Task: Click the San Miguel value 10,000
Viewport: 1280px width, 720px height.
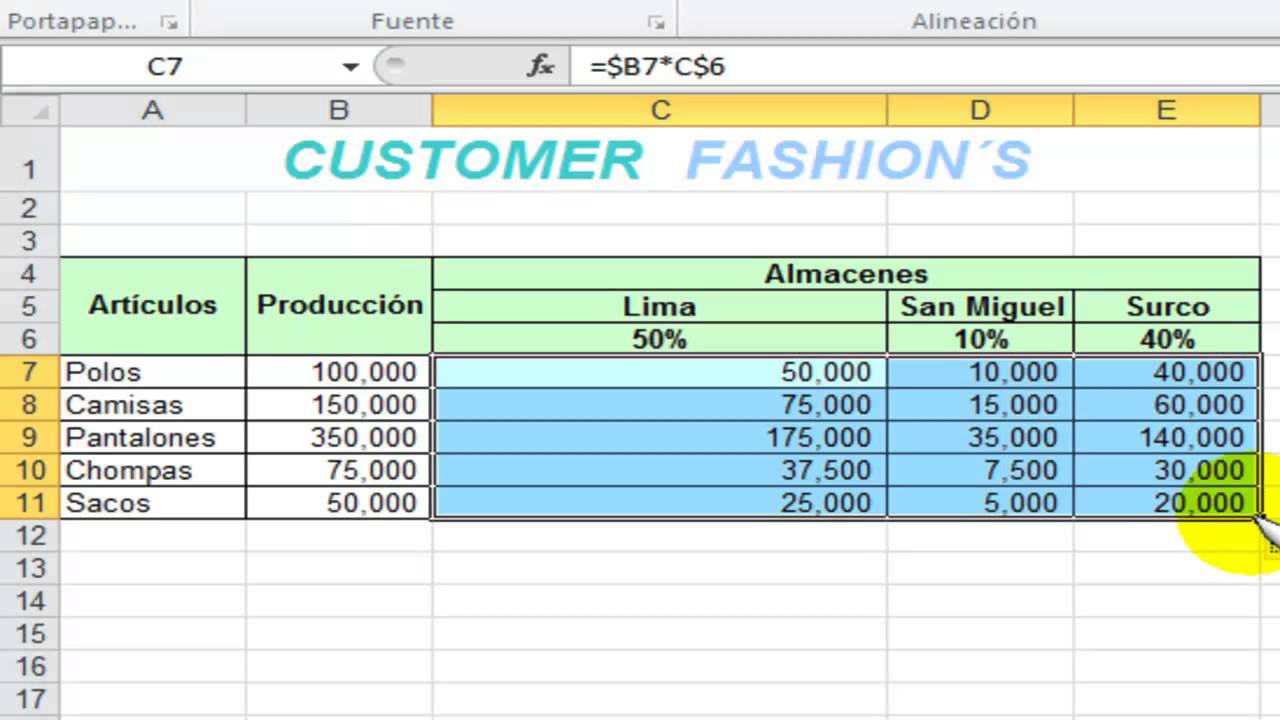Action: (x=980, y=372)
